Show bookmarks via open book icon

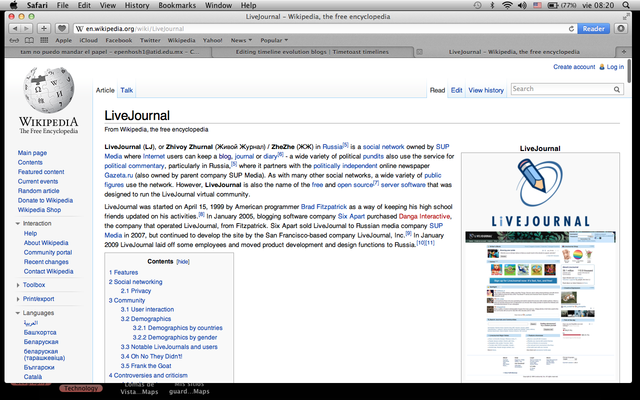[29, 40]
